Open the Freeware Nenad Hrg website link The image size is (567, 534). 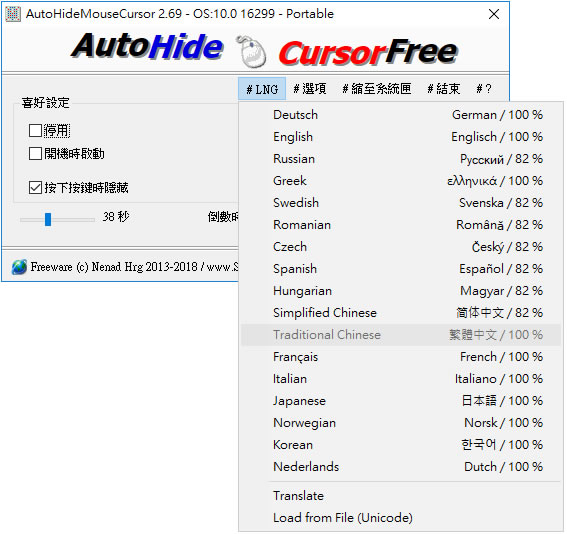click(135, 267)
